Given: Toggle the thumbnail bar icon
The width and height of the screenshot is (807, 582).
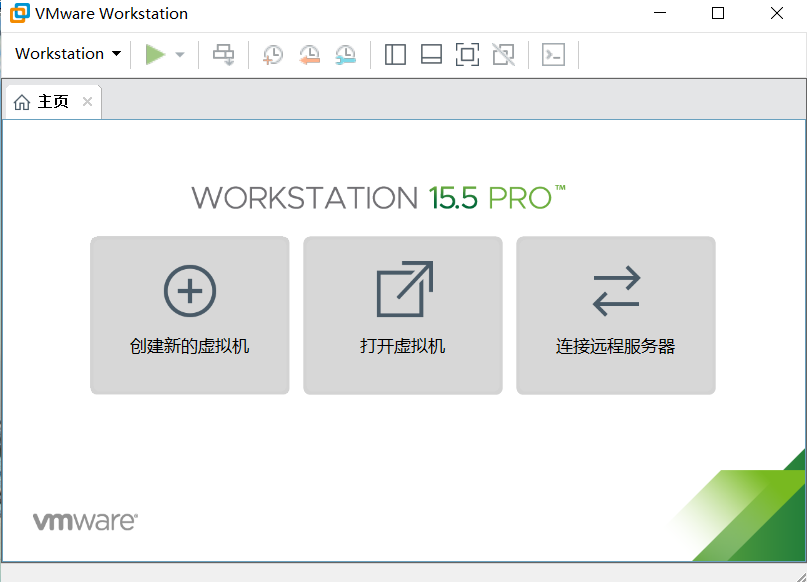Looking at the screenshot, I should 431,55.
